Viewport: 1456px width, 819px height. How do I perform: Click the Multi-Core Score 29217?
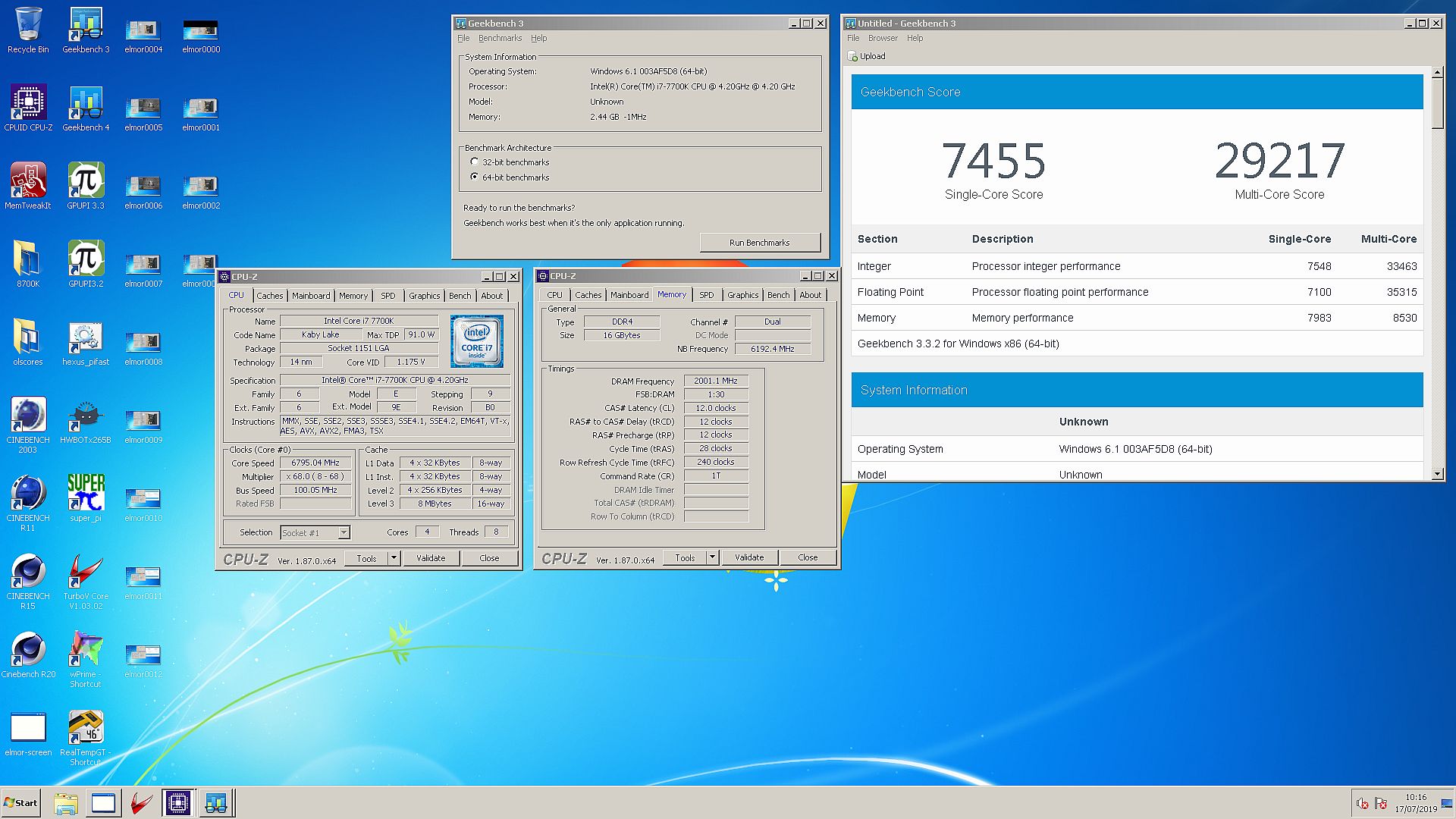tap(1279, 161)
